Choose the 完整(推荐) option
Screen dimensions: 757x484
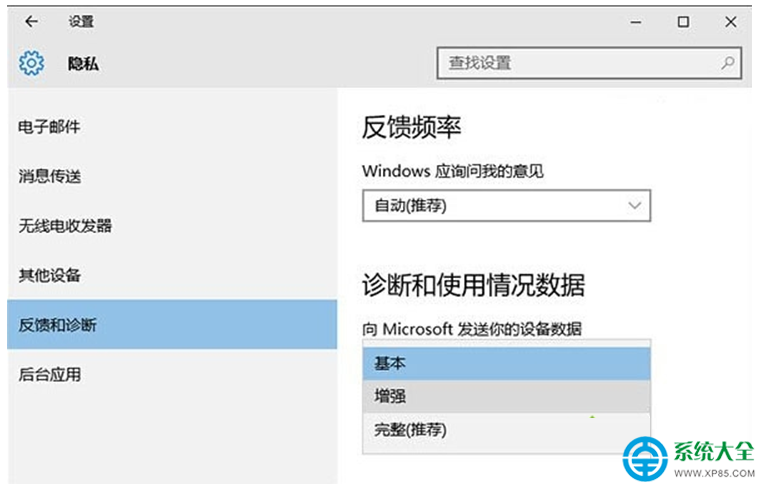(506, 429)
